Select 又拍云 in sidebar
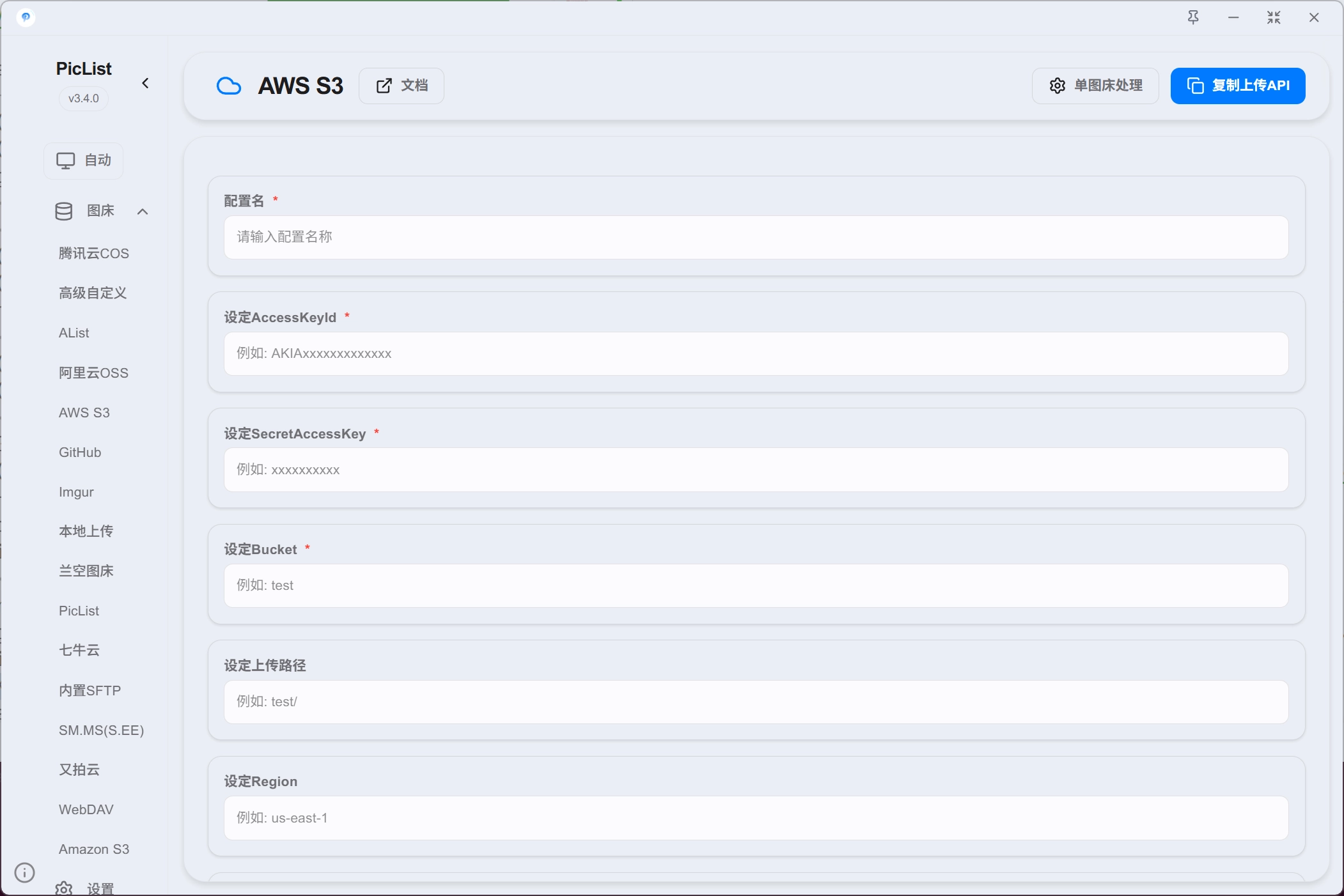 pos(79,770)
